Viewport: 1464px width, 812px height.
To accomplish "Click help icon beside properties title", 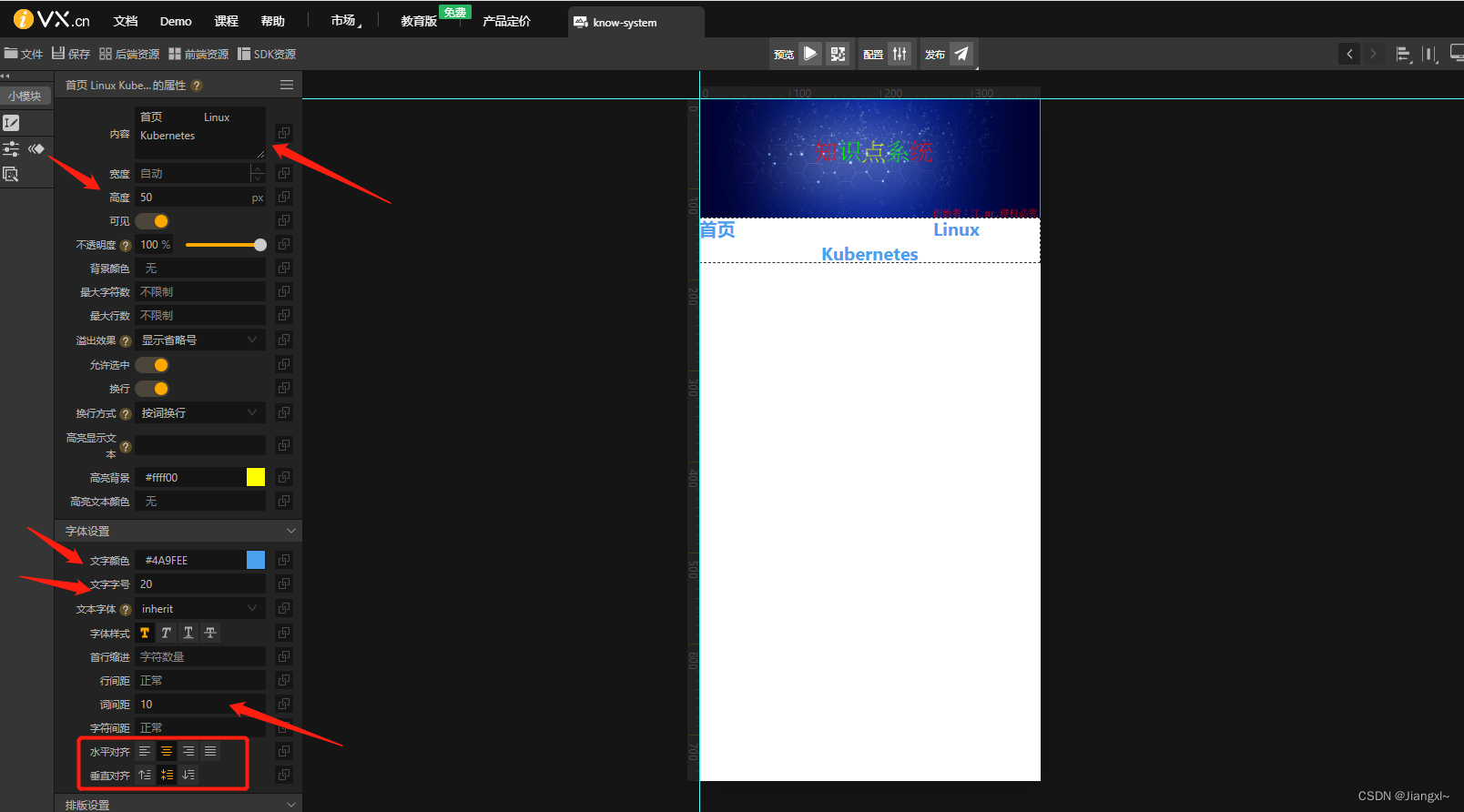I will [x=197, y=86].
